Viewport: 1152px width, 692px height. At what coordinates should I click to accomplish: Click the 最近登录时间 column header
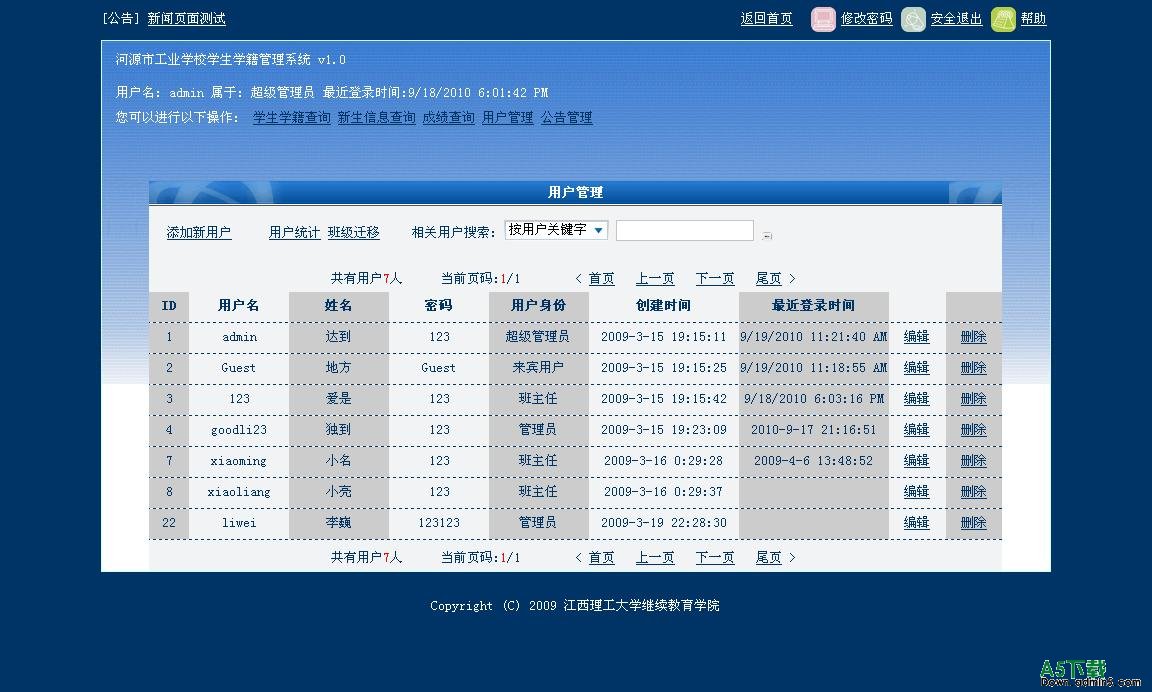tap(813, 306)
